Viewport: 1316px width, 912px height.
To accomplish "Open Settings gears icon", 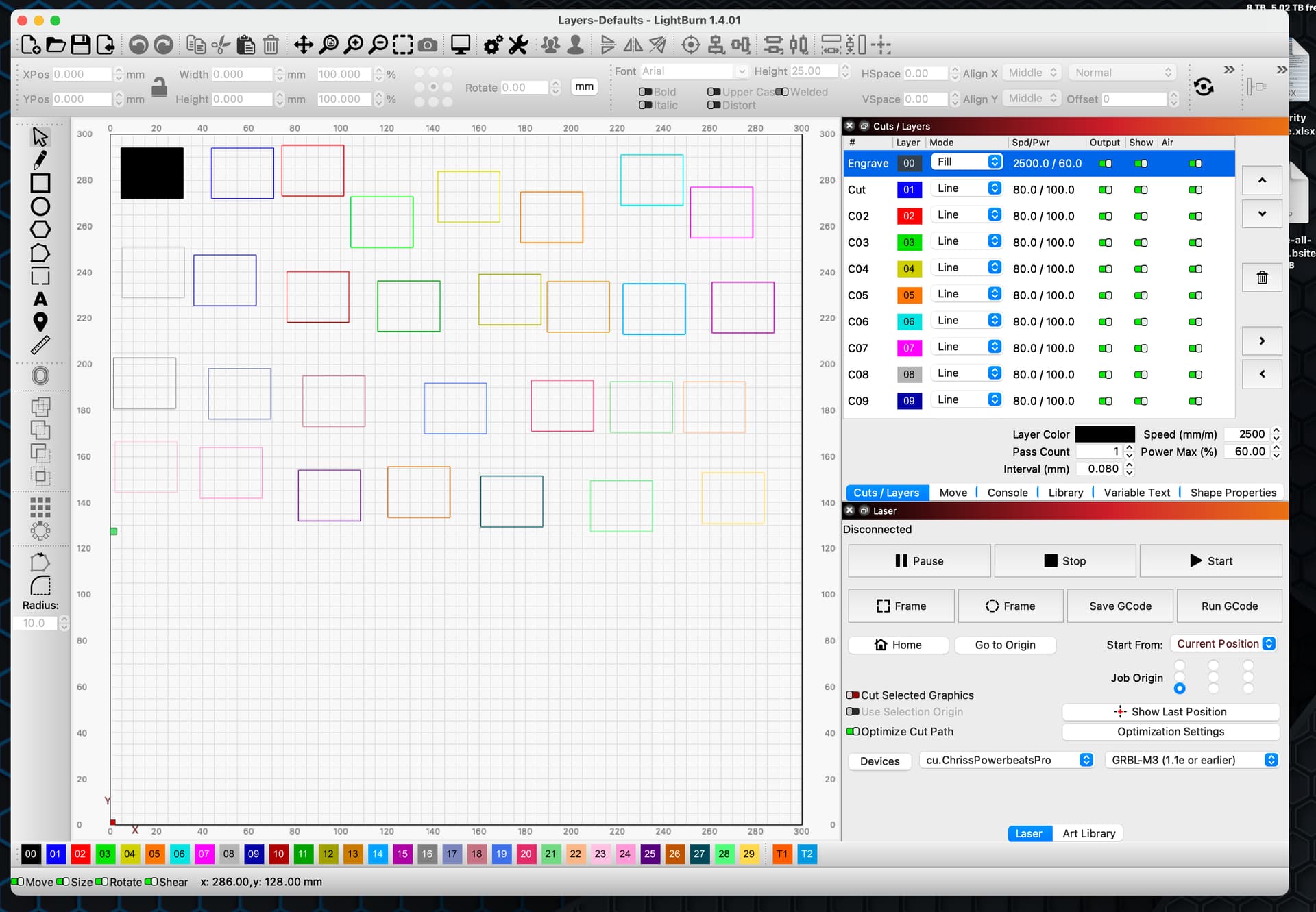I will tap(493, 45).
